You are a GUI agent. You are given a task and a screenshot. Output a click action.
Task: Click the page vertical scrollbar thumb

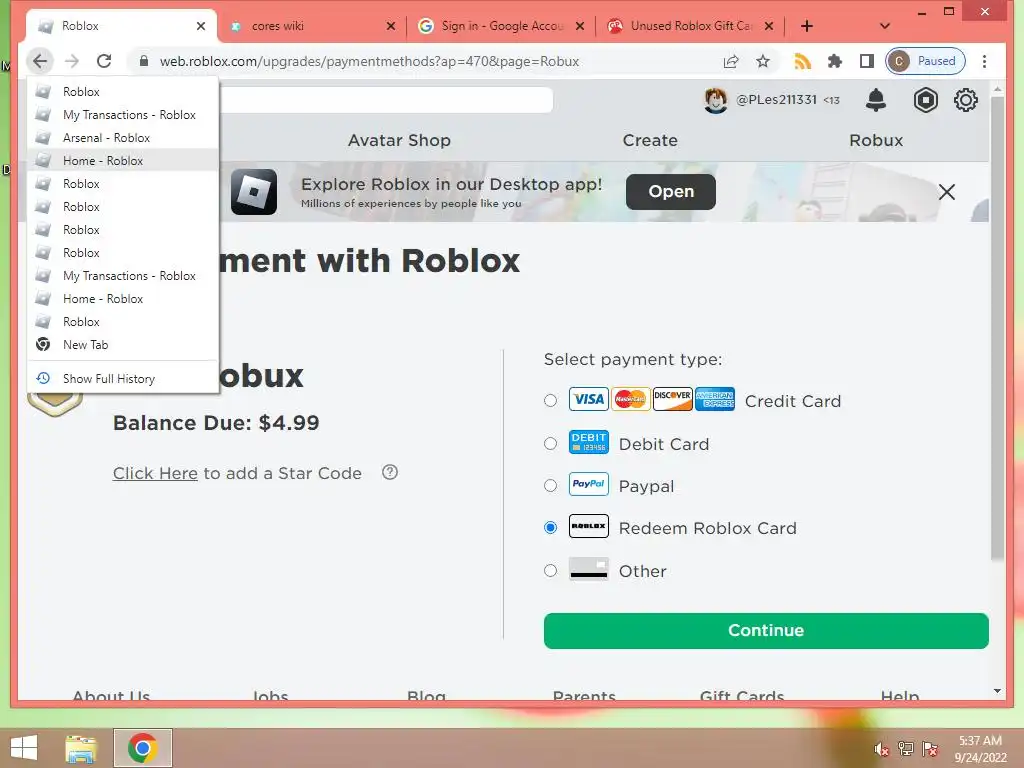point(997,327)
